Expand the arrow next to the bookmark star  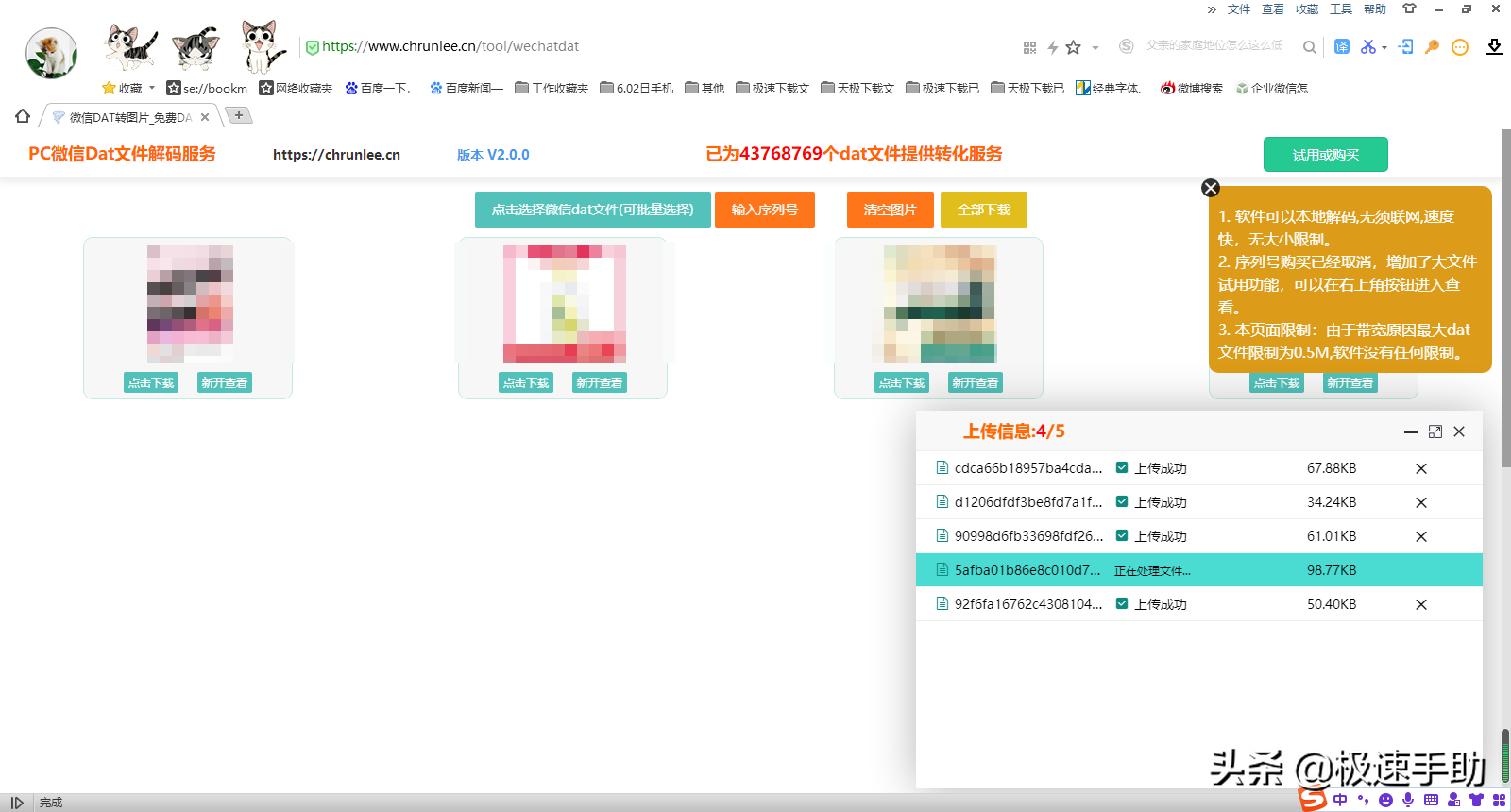[x=1095, y=47]
